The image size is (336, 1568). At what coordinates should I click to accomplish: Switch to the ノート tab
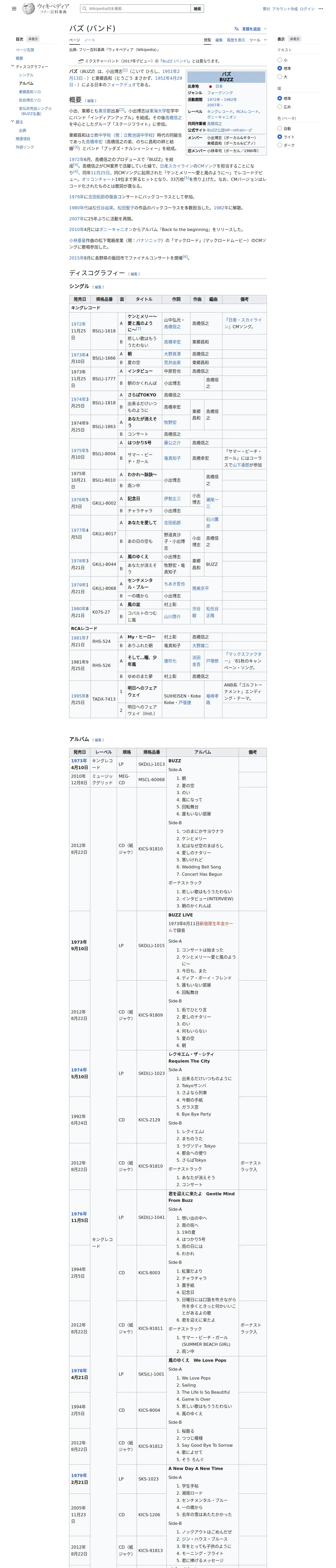tap(90, 40)
